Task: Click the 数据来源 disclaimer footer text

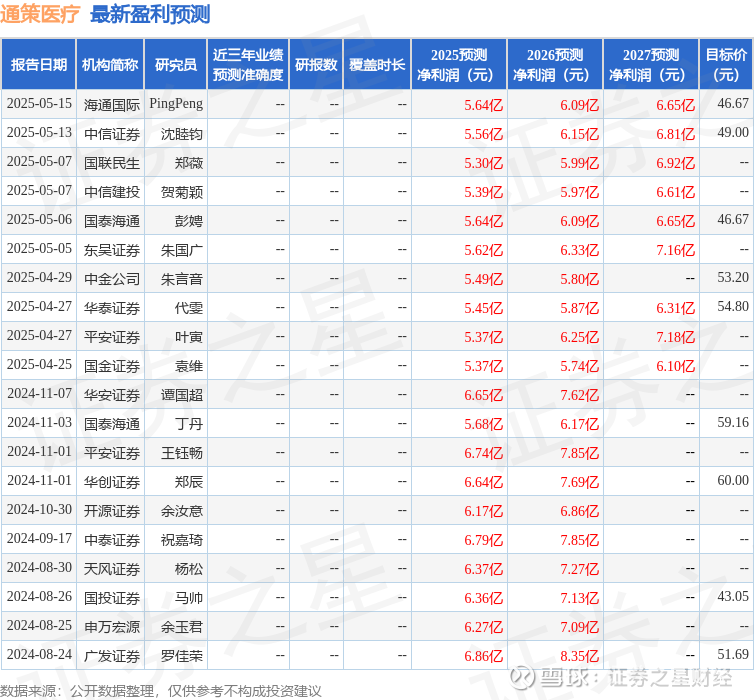Action: pyautogui.click(x=161, y=691)
